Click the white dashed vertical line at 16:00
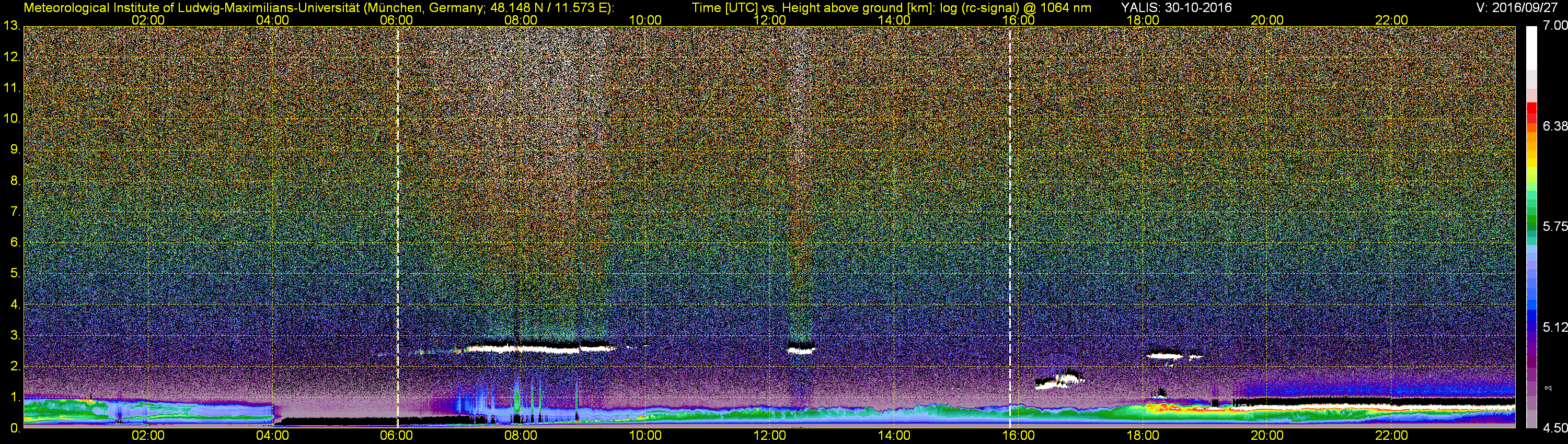This screenshot has width=1568, height=444. pos(1010,225)
